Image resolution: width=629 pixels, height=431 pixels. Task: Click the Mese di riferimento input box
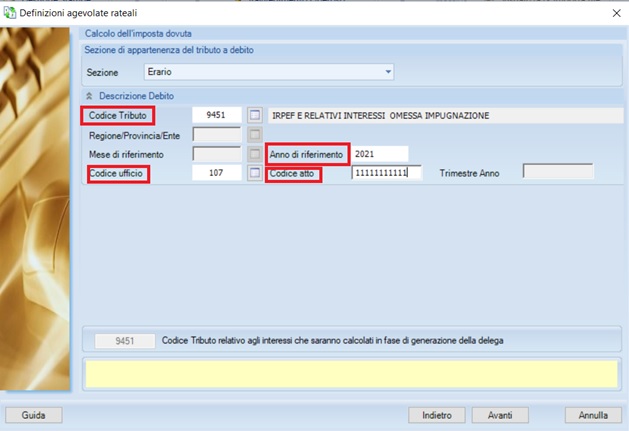point(217,154)
